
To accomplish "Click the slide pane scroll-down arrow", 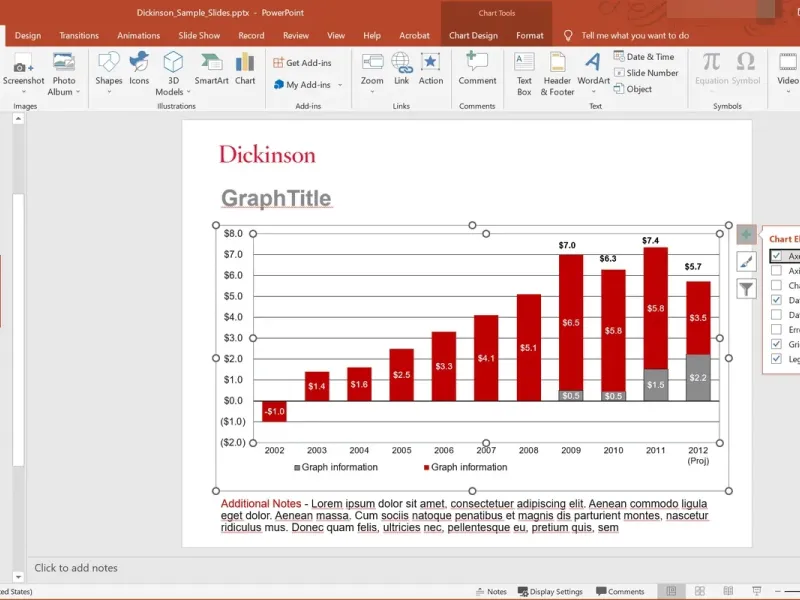I will pyautogui.click(x=18, y=577).
